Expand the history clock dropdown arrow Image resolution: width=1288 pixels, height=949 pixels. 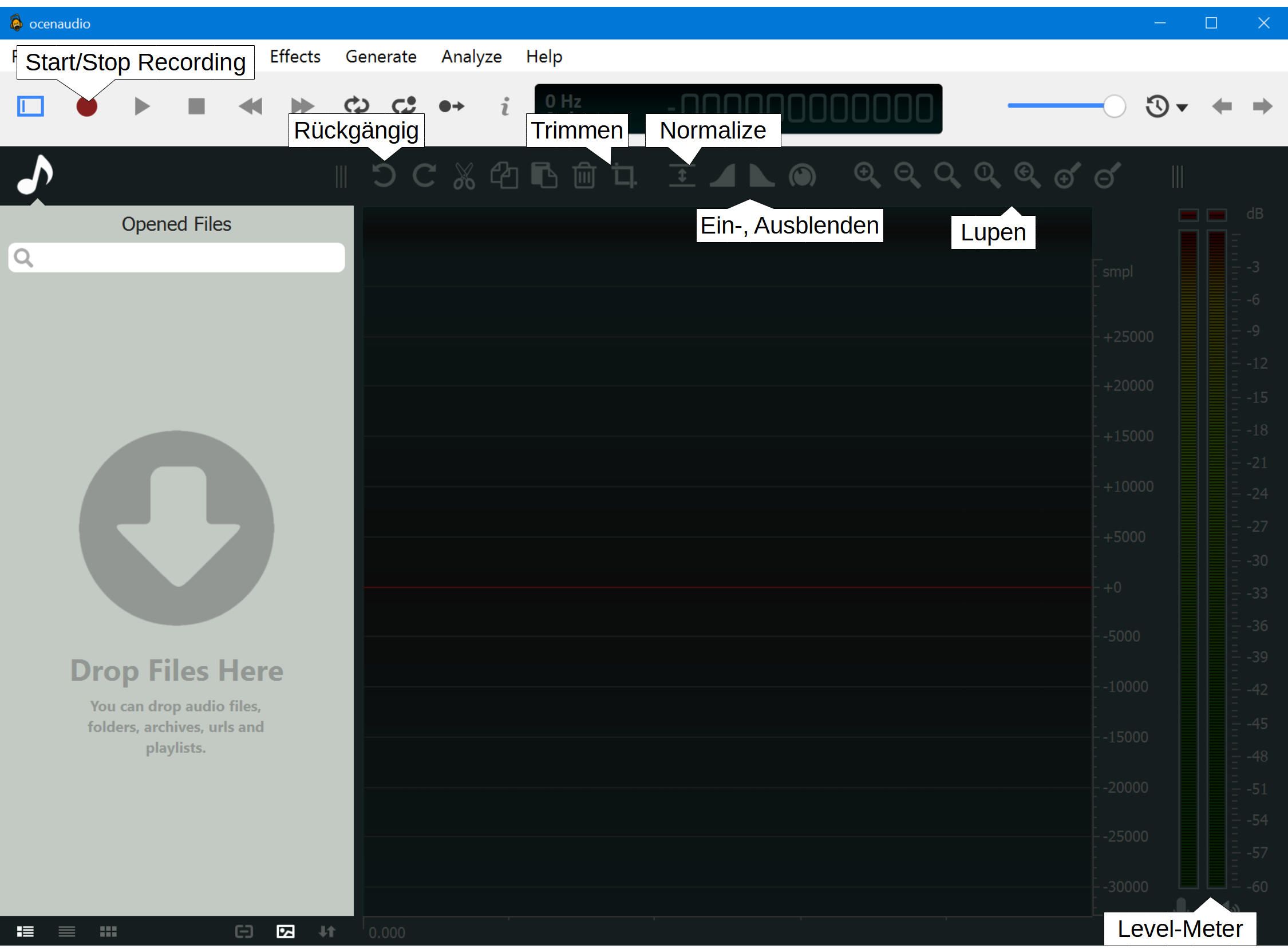point(1182,108)
